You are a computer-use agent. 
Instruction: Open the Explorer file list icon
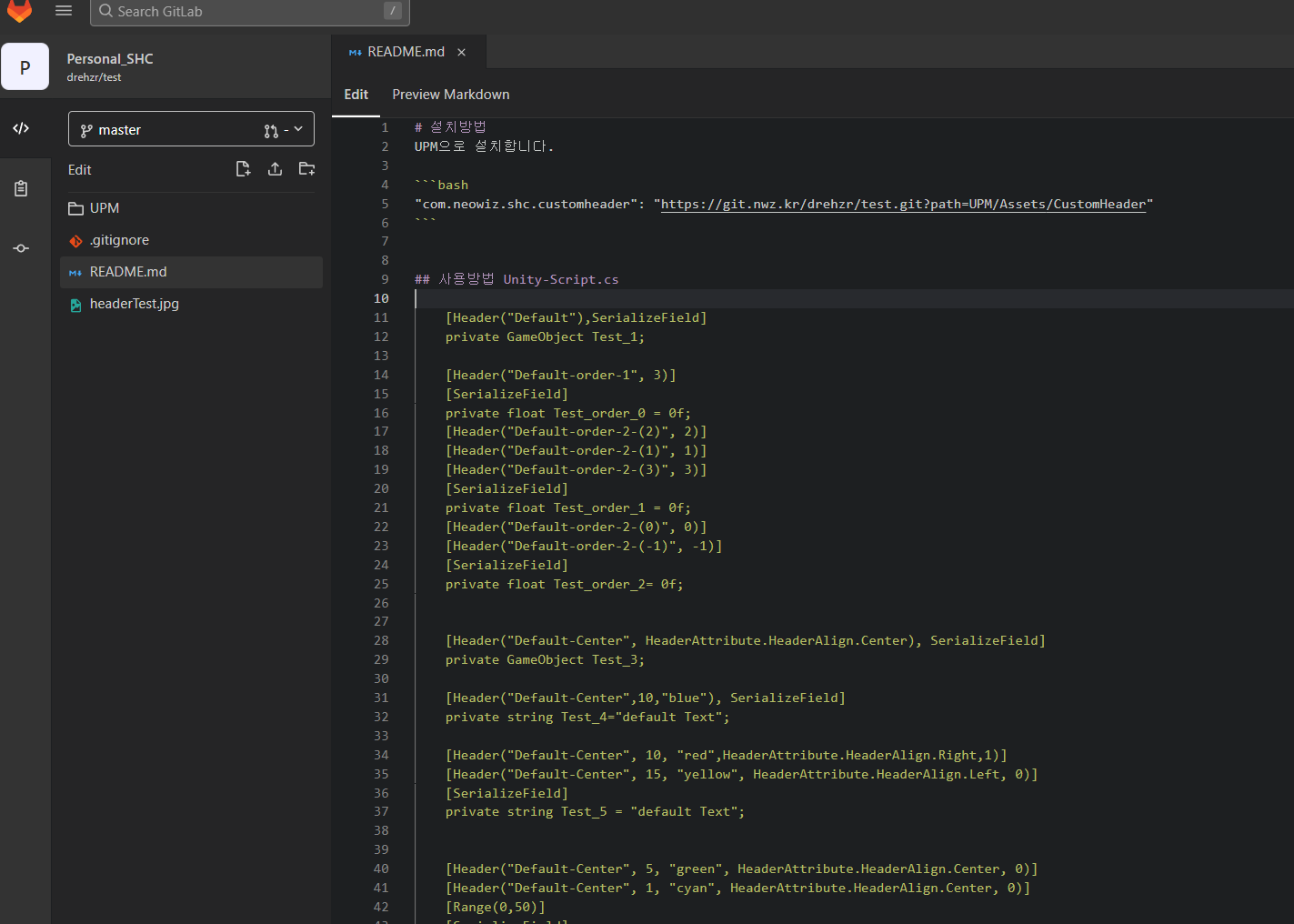coord(21,128)
